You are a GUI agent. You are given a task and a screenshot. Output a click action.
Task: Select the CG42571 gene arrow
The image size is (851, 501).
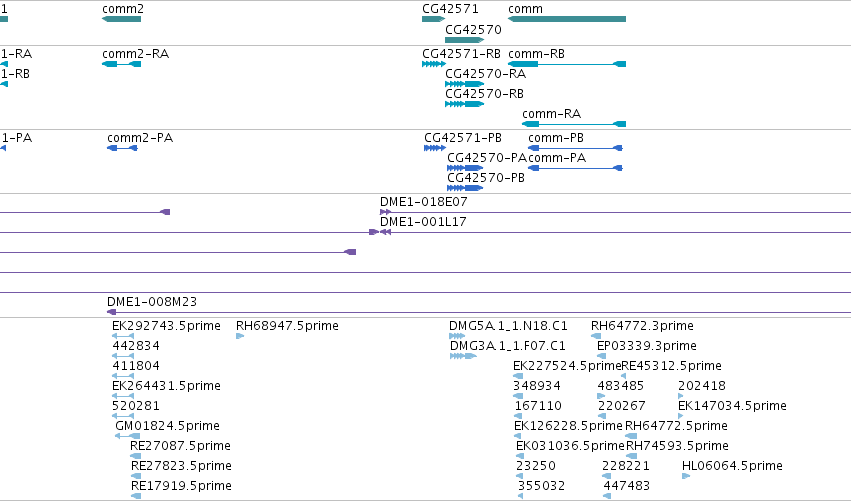pyautogui.click(x=433, y=19)
